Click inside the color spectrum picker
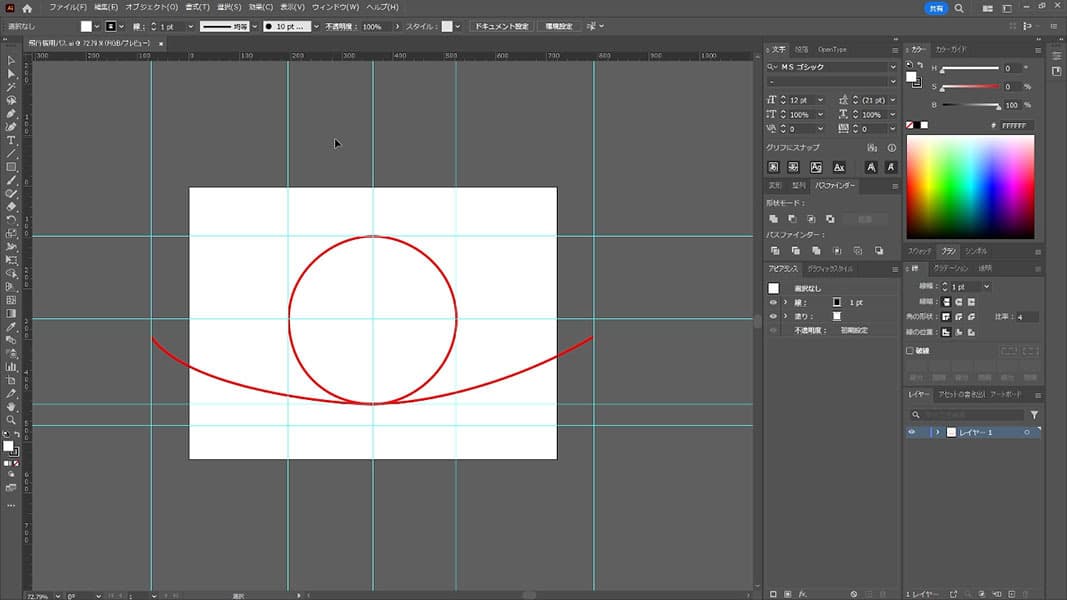 coord(969,187)
